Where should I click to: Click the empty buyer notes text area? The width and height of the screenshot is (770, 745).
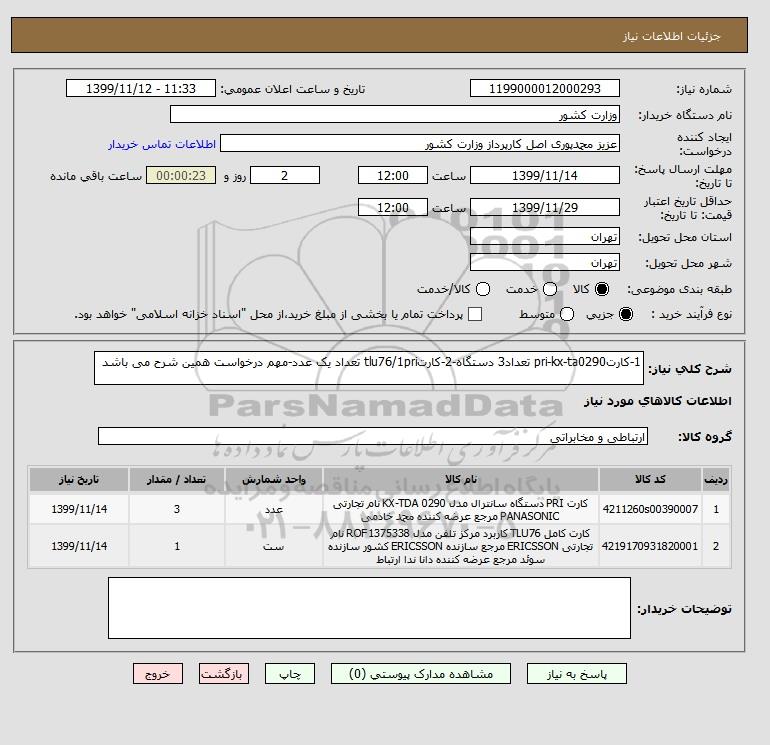pos(369,608)
